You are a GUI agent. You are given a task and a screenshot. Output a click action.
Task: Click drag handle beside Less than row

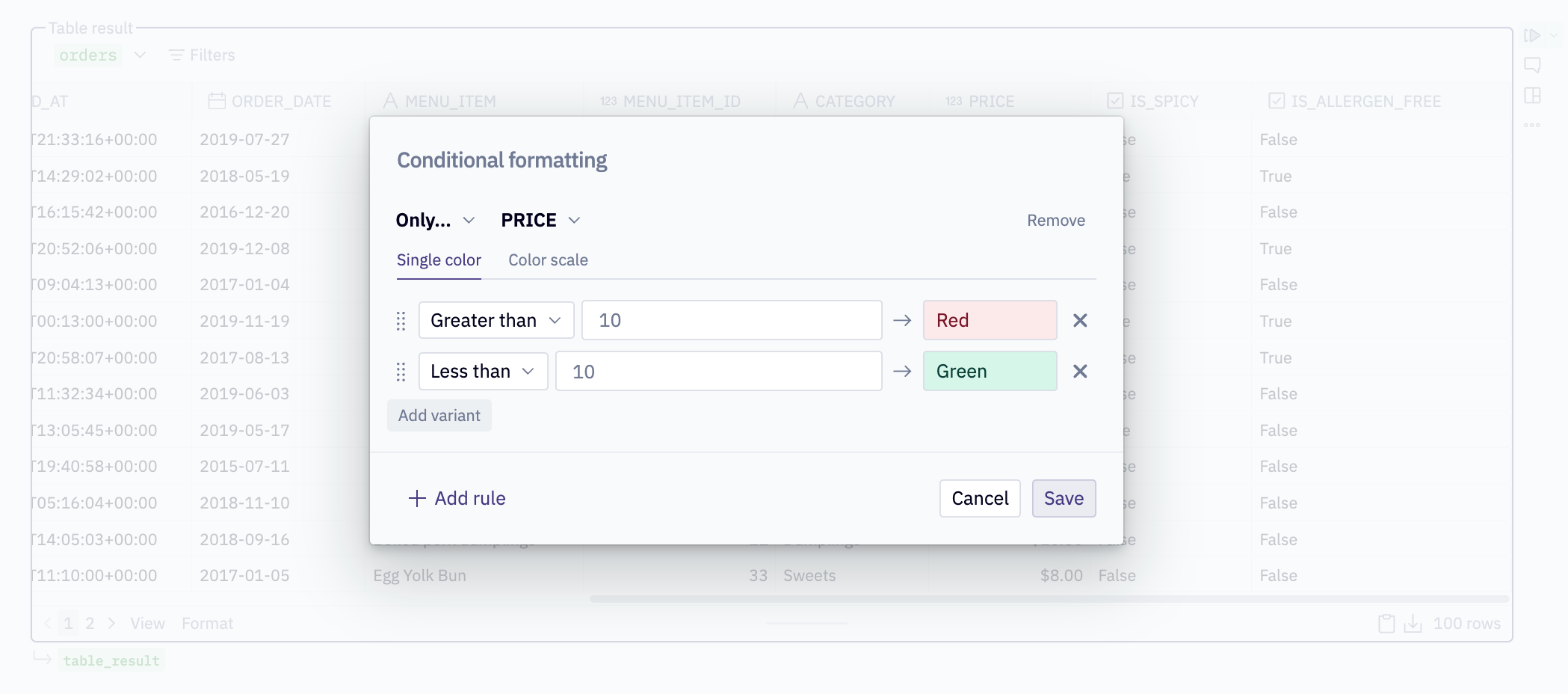pyautogui.click(x=401, y=372)
